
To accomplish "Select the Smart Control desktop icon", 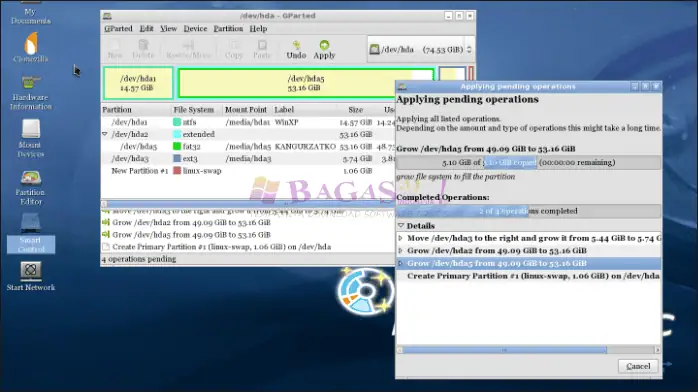I will tap(31, 234).
